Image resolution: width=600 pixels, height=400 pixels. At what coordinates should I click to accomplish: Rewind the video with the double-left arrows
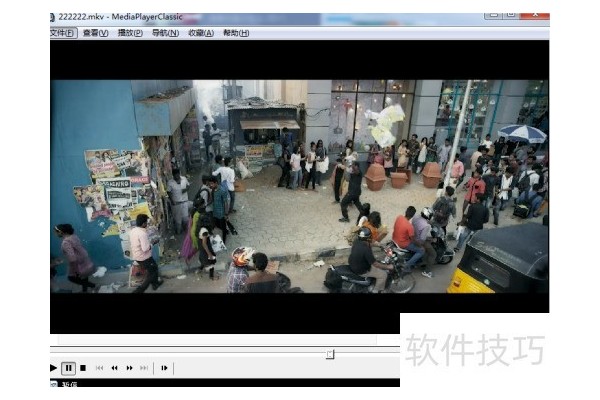[114, 368]
